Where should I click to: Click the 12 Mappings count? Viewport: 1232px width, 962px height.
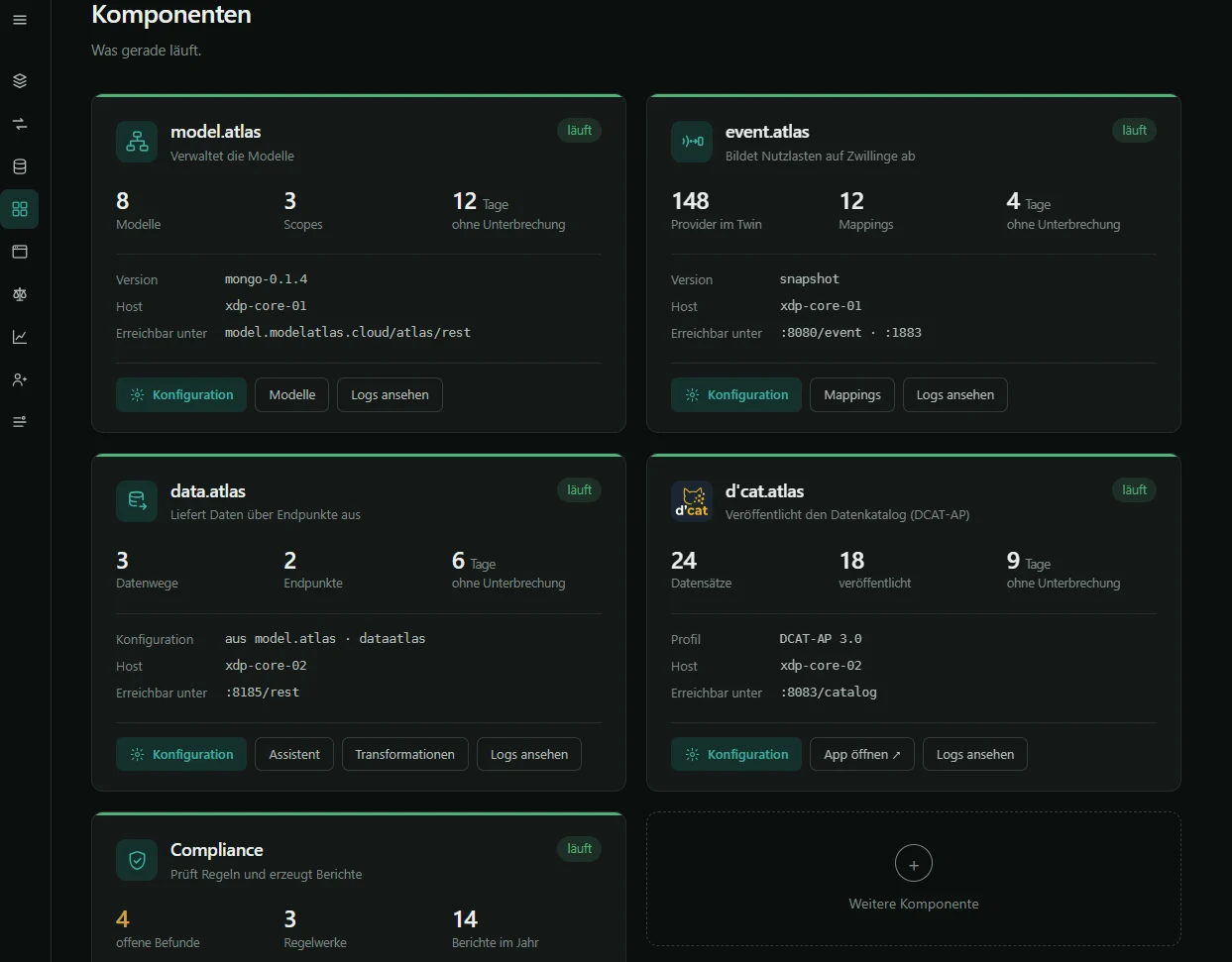click(x=851, y=201)
